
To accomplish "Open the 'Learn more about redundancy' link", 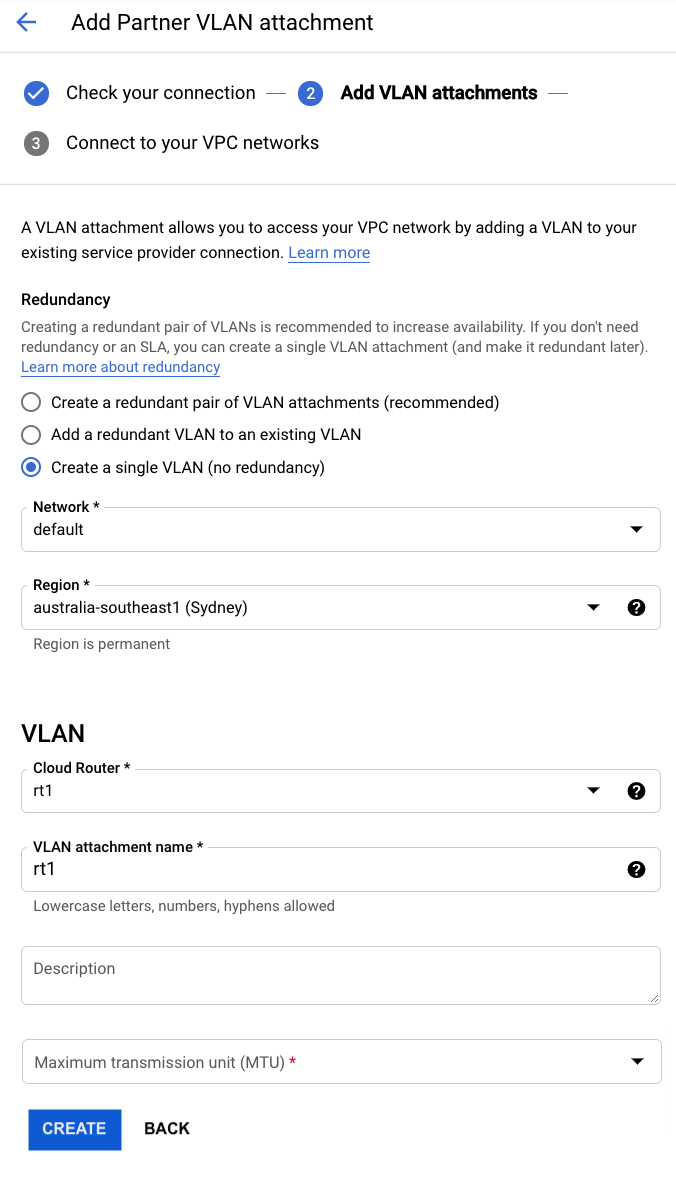I will 120,367.
